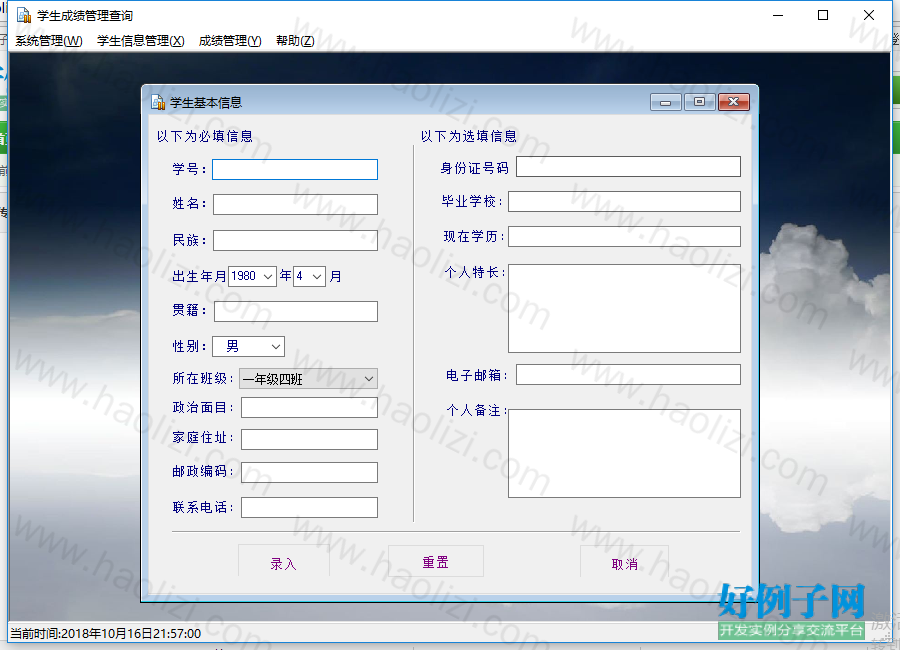This screenshot has width=900, height=650.
Task: Click the 学生基本信息 dialog title icon
Action: click(x=158, y=102)
